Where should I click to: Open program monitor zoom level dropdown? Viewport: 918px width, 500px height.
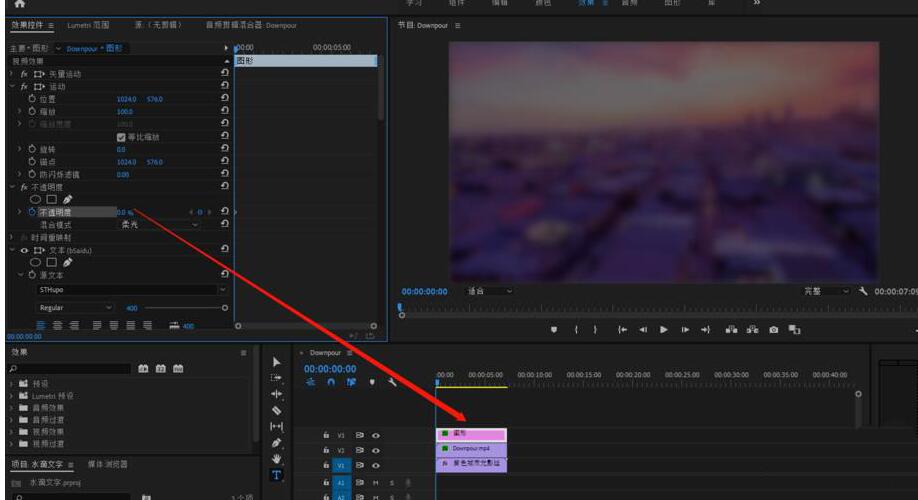(x=489, y=291)
